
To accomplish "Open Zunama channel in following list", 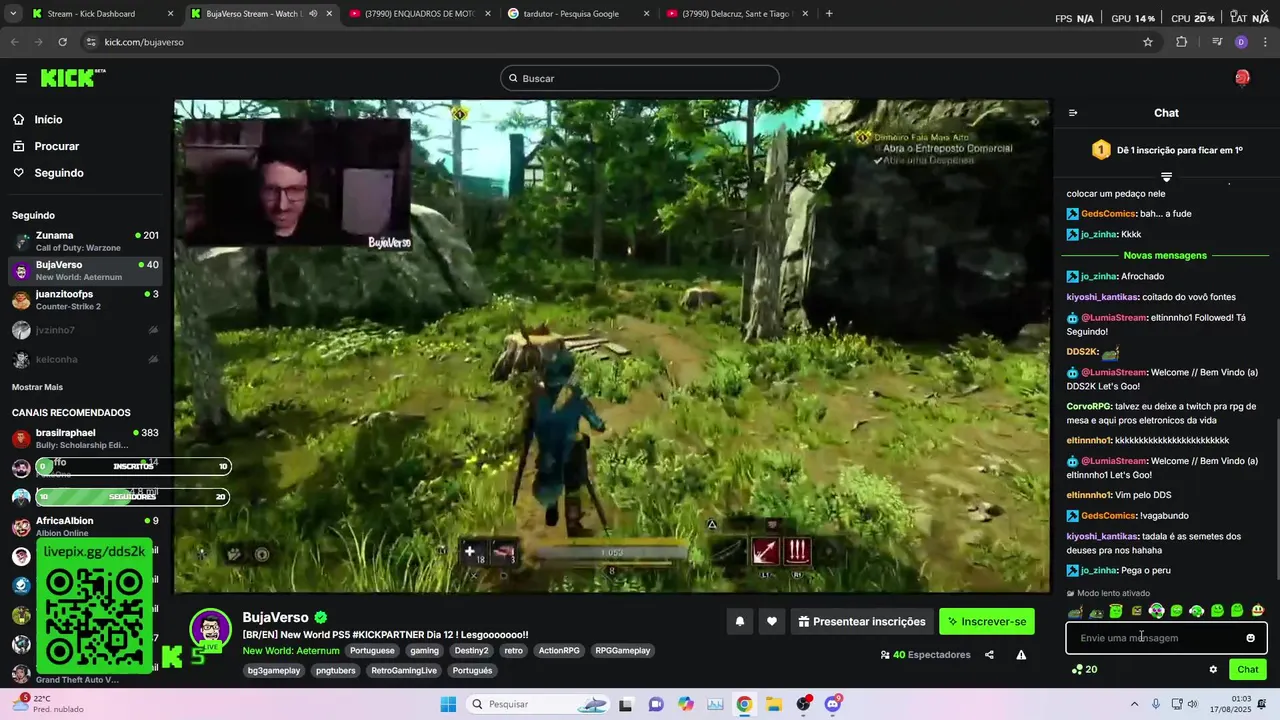I will point(86,241).
